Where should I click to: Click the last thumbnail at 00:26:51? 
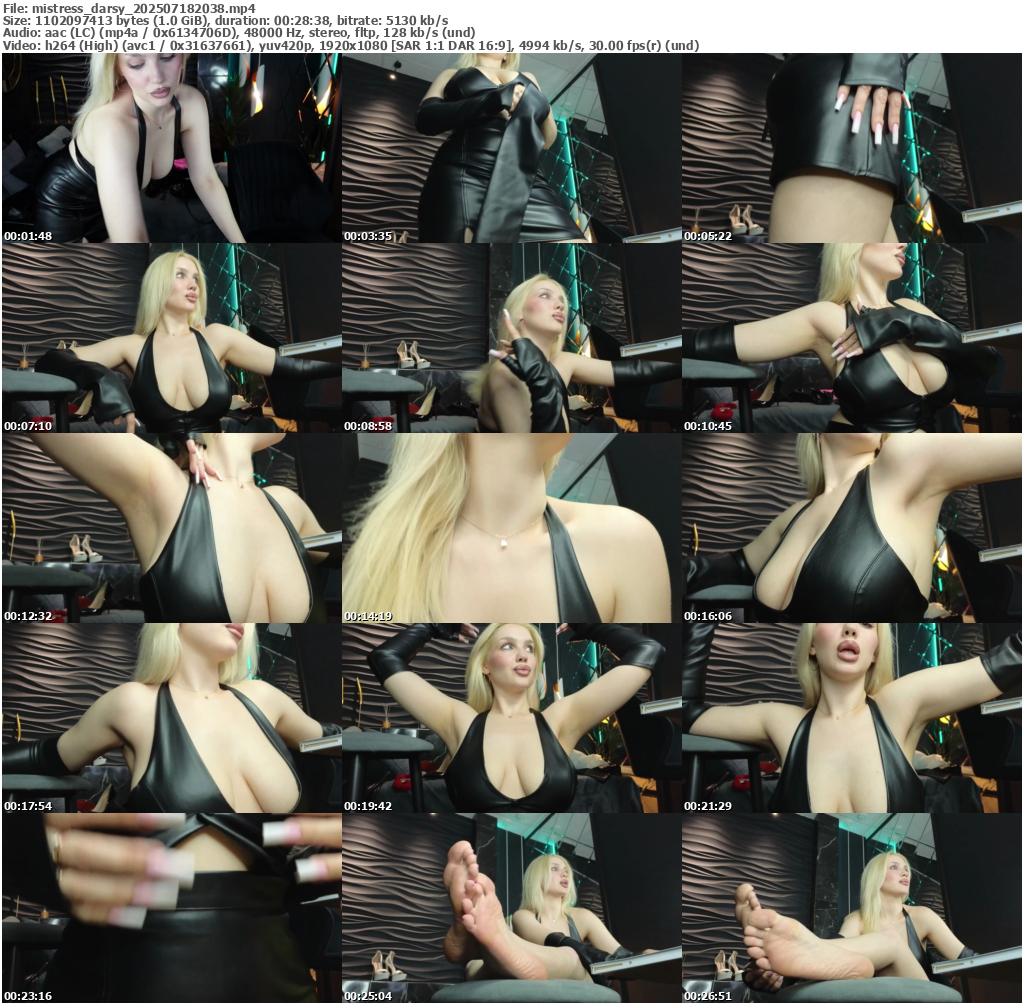(851, 908)
